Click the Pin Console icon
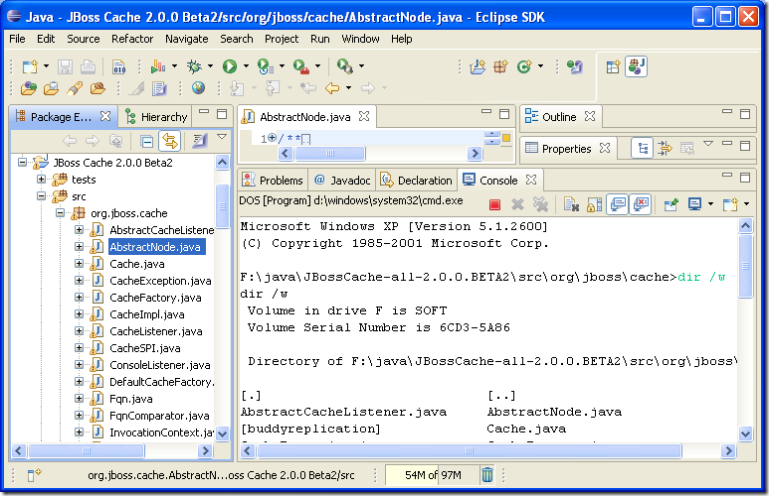This screenshot has height=496, width=769. click(x=671, y=204)
